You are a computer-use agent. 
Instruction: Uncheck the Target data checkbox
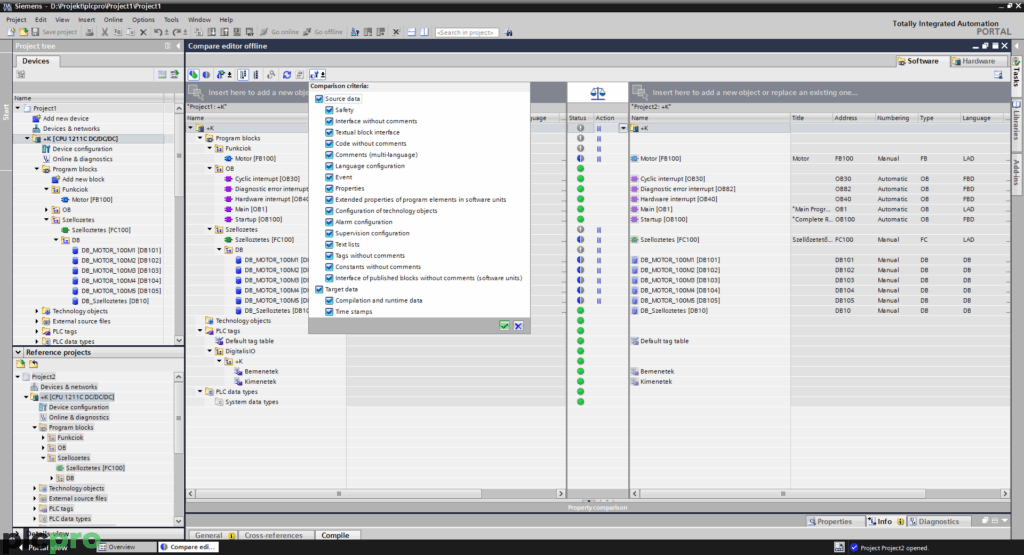click(319, 289)
